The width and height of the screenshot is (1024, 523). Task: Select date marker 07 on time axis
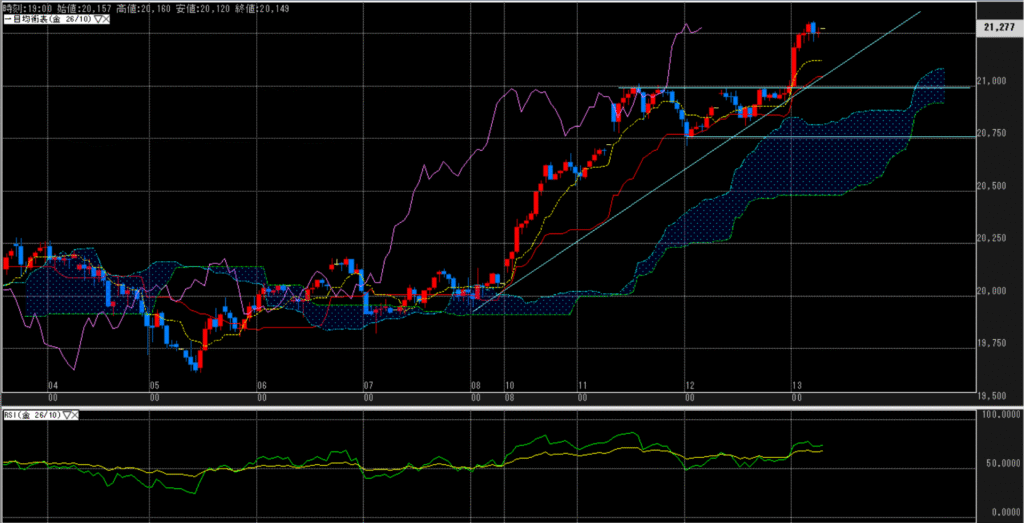(x=368, y=385)
